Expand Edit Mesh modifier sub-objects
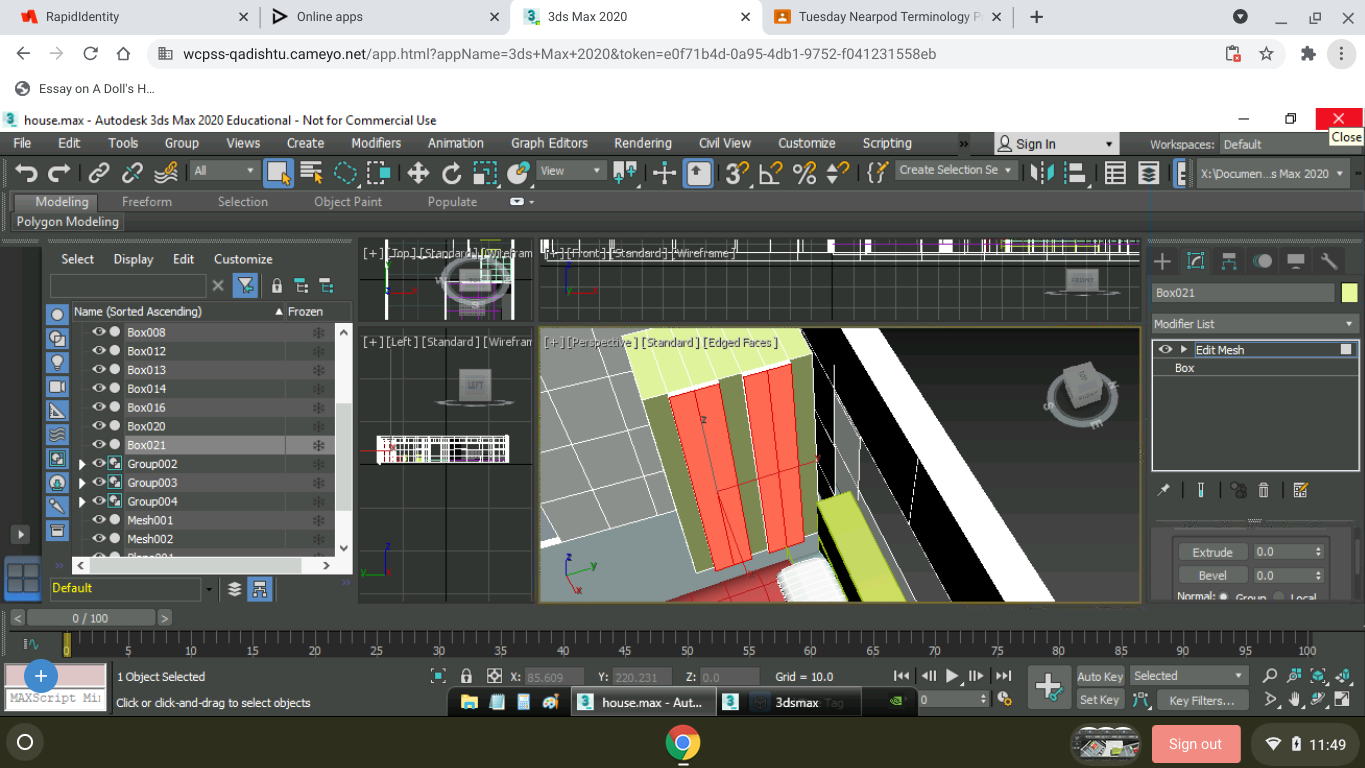Screen dimensions: 1365x768 [x=1184, y=349]
